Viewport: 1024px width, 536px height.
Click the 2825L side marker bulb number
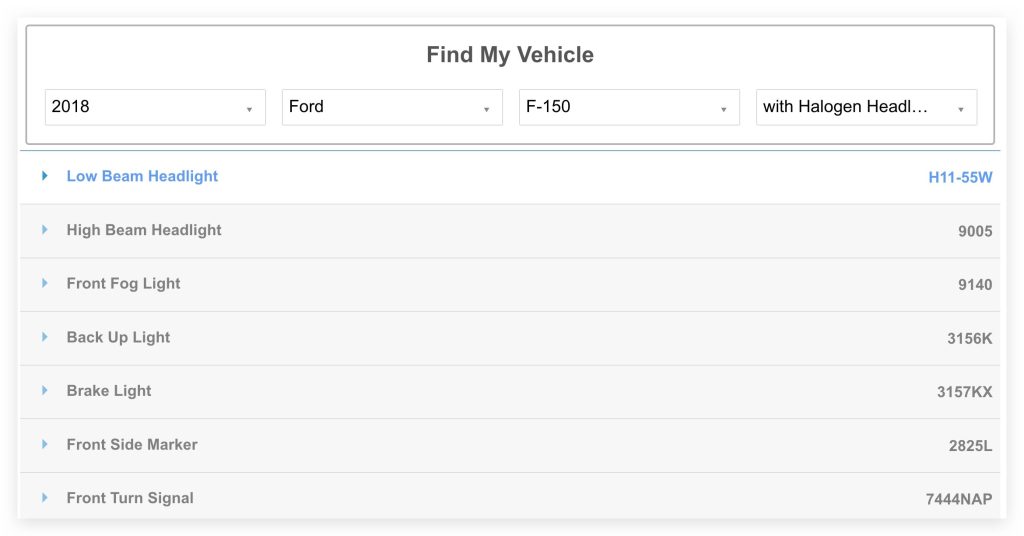coord(970,446)
